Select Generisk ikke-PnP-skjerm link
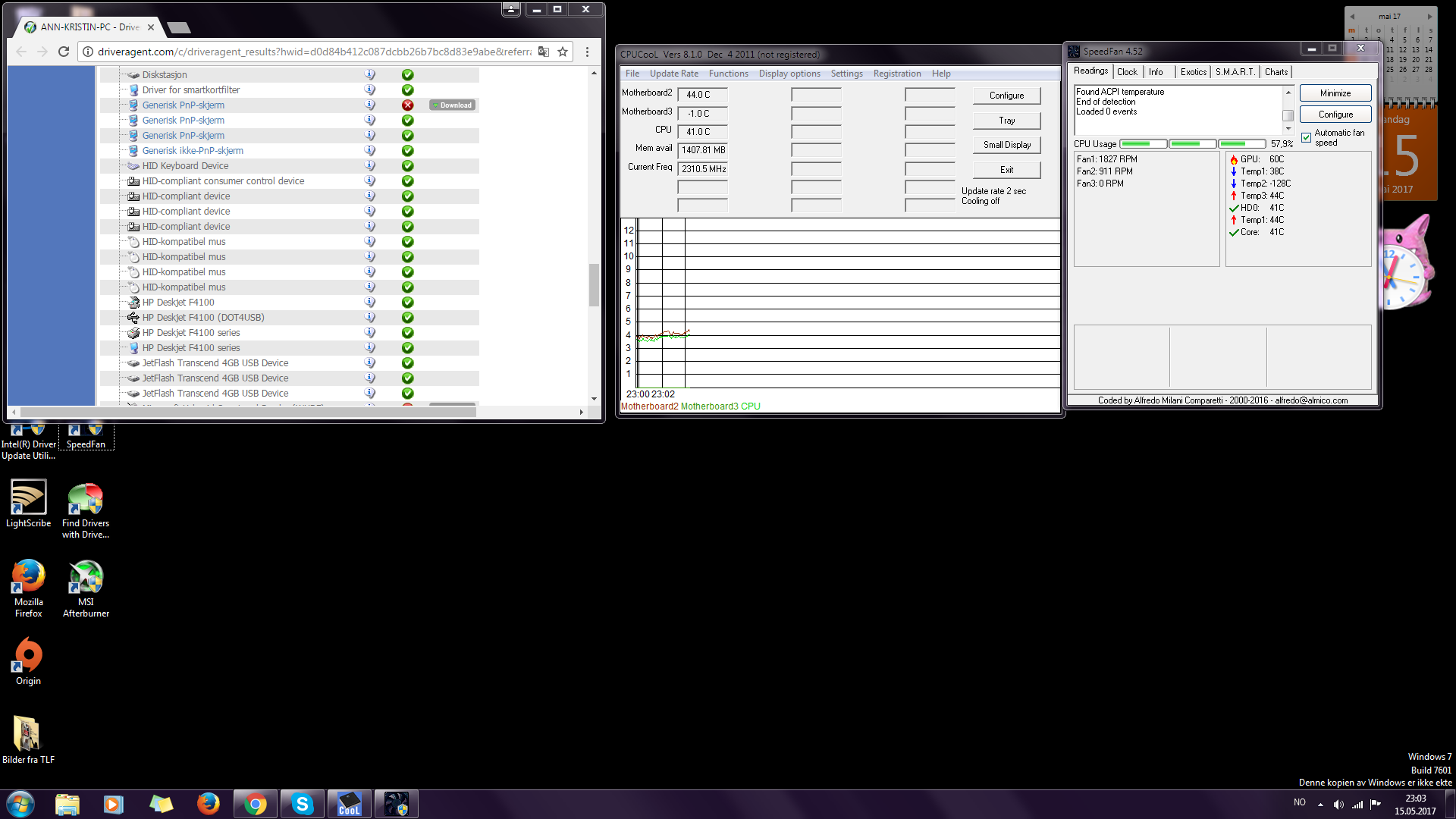Screen dimensions: 1456x819 click(x=193, y=150)
